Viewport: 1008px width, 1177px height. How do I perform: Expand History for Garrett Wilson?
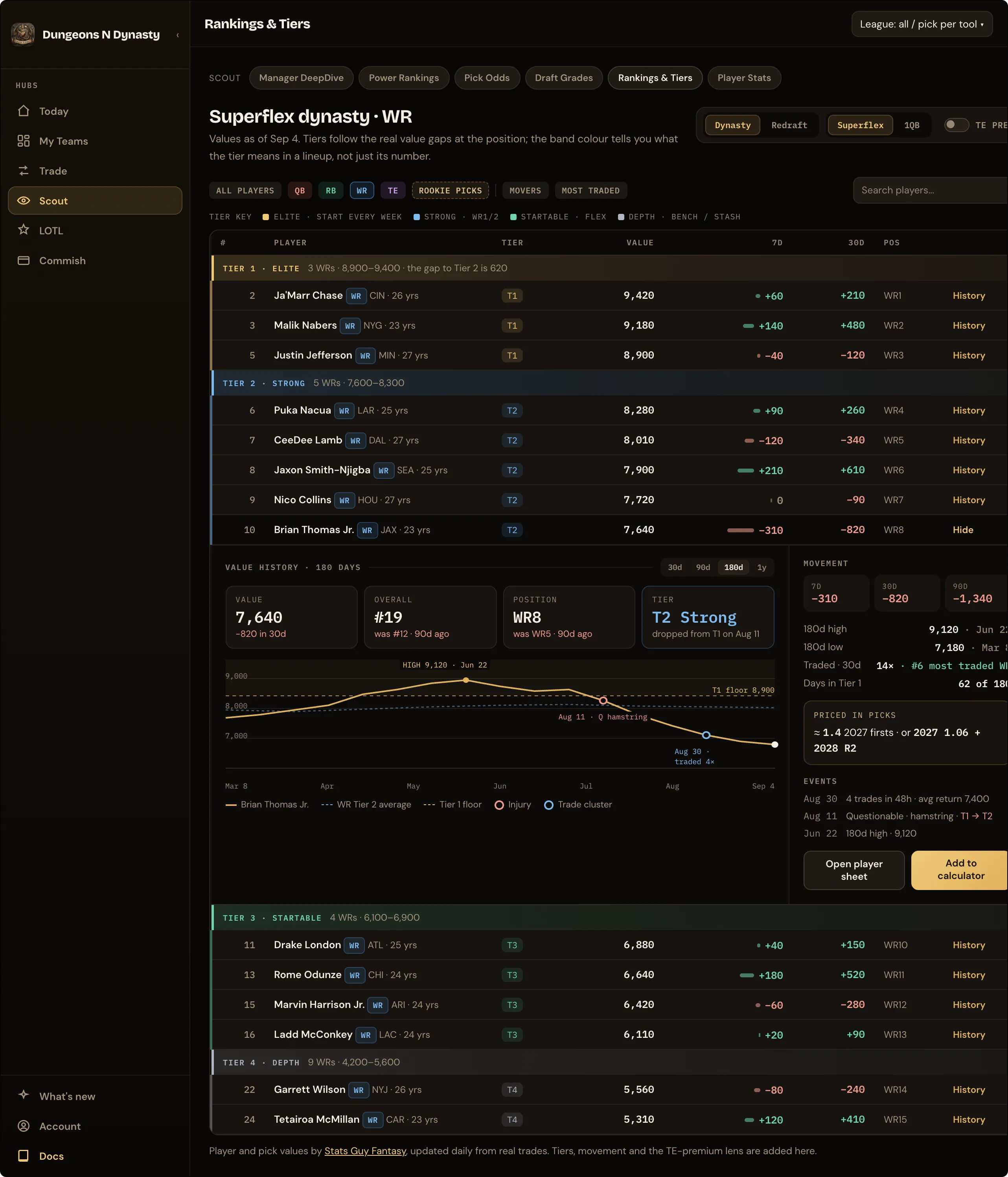pyautogui.click(x=969, y=1090)
